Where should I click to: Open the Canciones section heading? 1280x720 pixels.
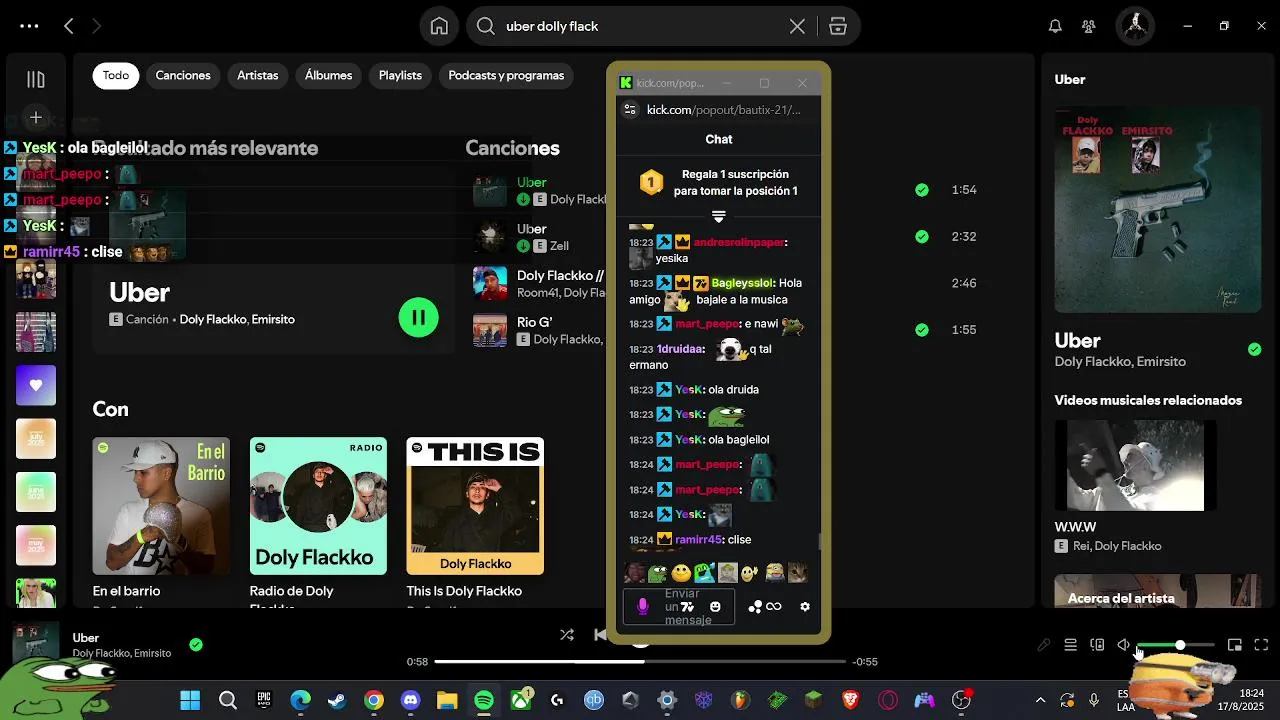click(512, 148)
